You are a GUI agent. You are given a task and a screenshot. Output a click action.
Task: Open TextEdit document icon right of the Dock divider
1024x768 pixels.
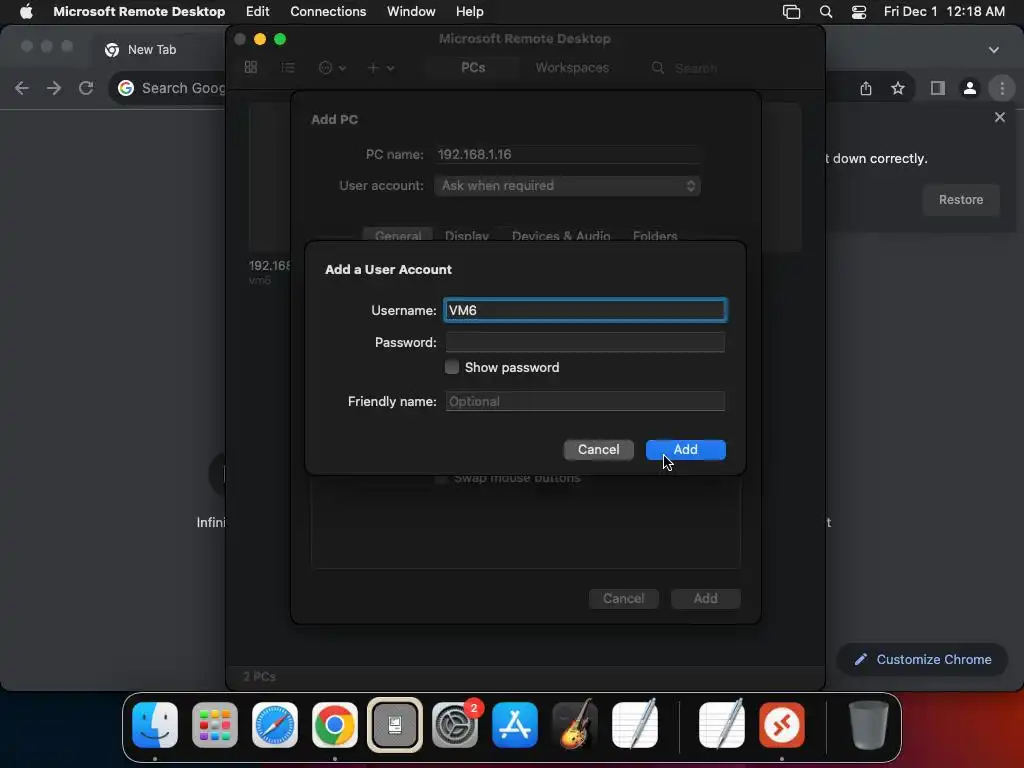pos(722,724)
